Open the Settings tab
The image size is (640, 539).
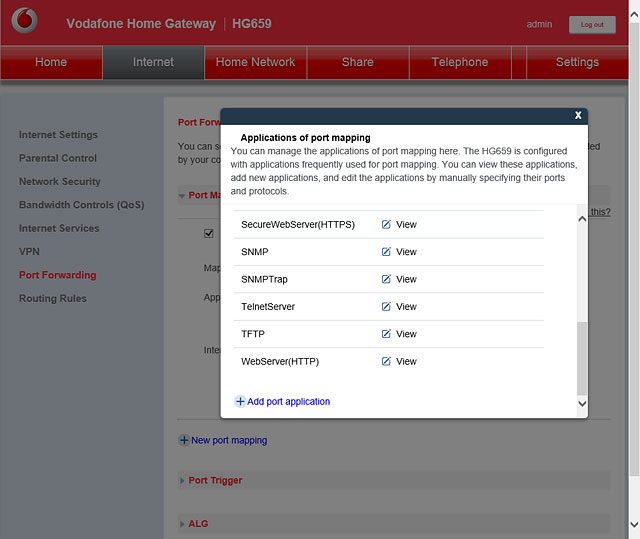(577, 62)
